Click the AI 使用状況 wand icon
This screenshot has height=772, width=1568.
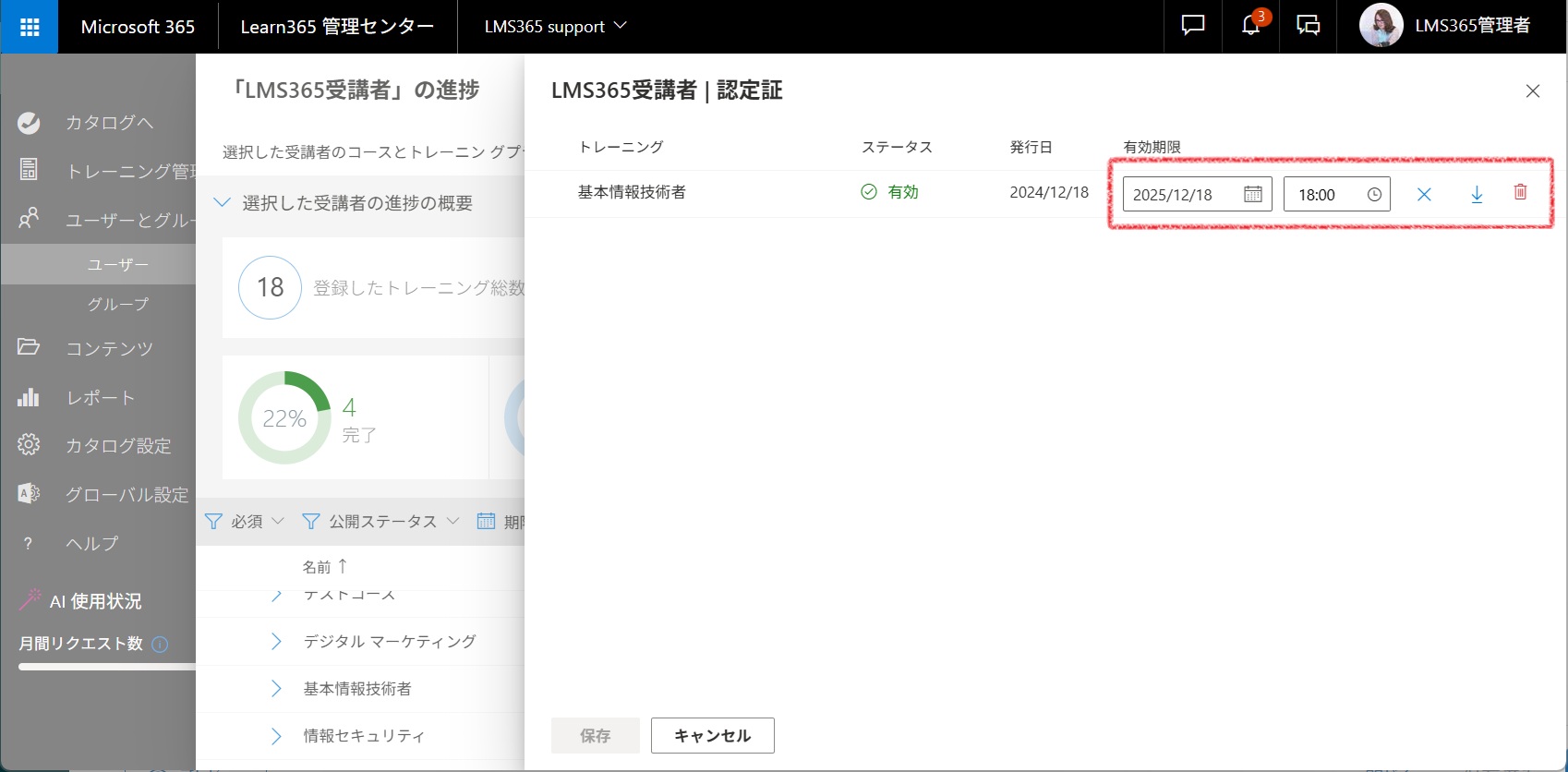(30, 599)
